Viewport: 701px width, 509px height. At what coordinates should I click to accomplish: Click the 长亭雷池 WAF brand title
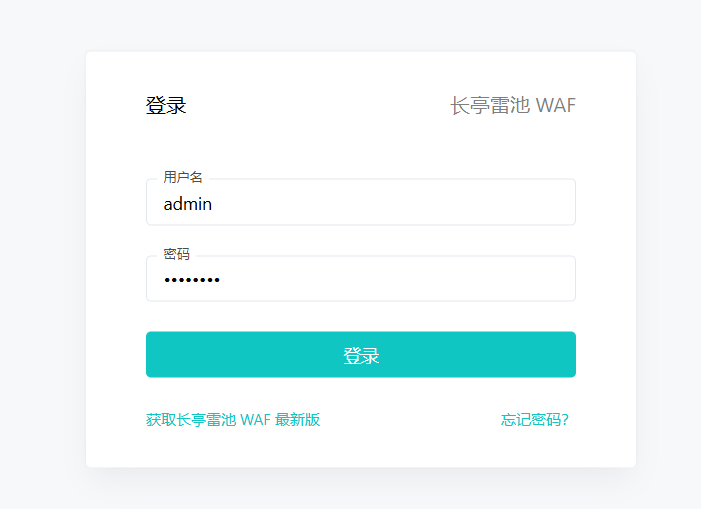513,106
